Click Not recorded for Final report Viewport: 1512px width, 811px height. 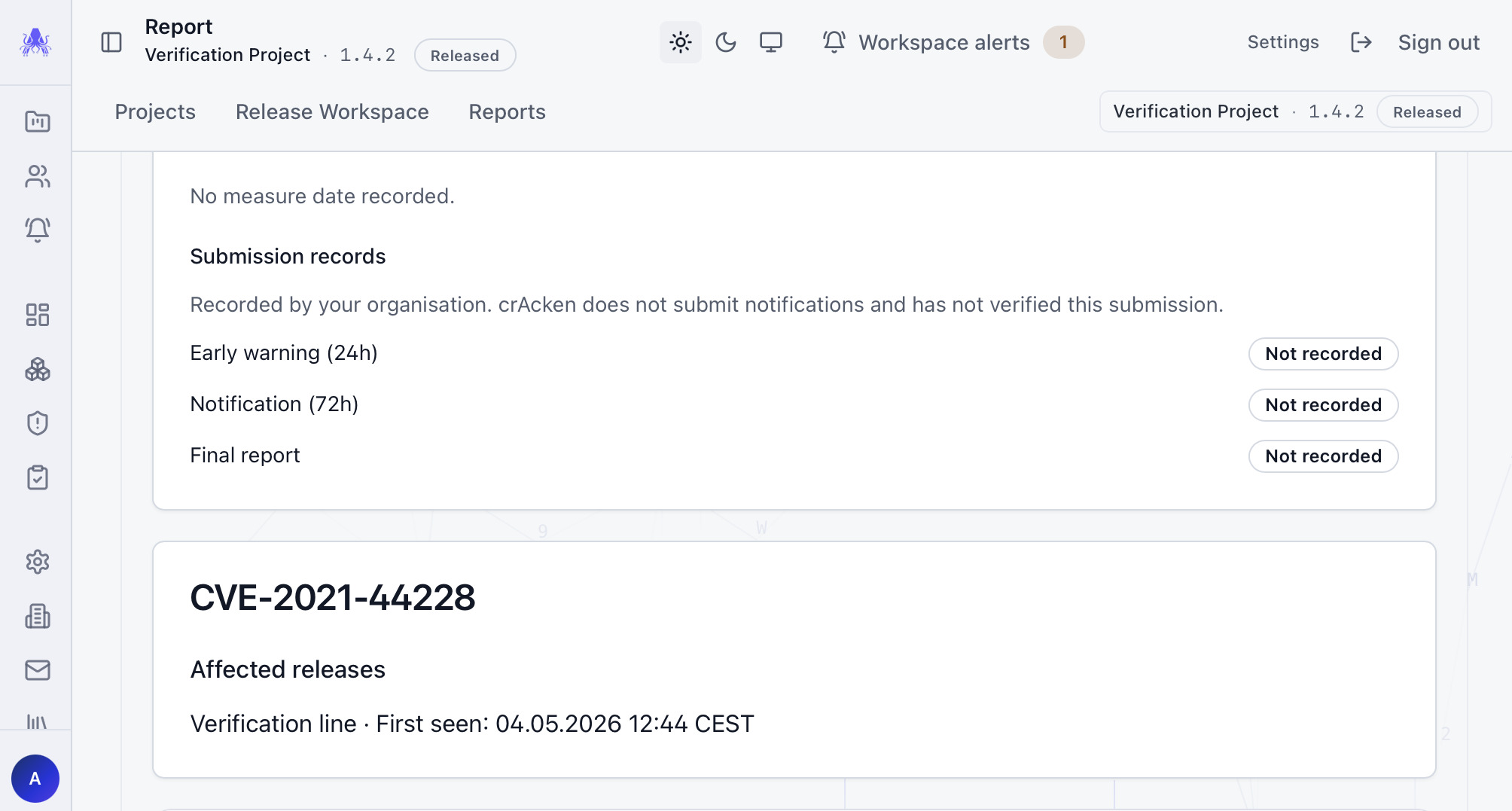click(x=1323, y=456)
